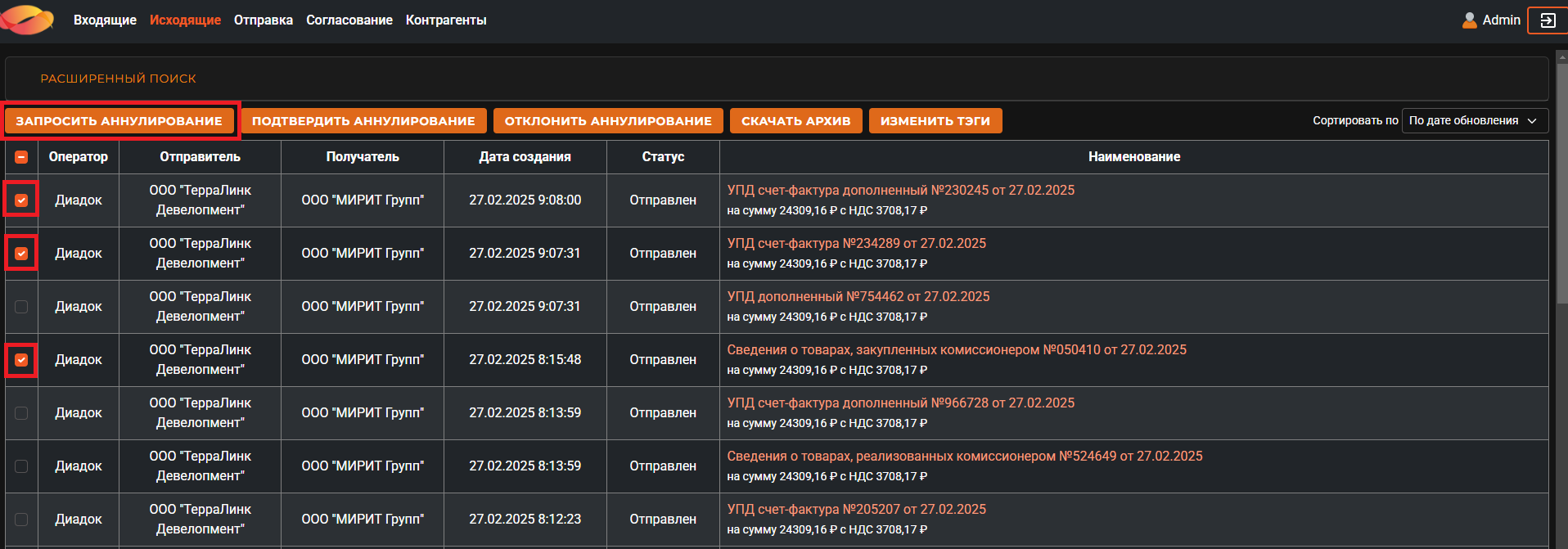Open Сведения о товарах №050410 link
Viewport: 1568px width, 549px height.
[957, 349]
